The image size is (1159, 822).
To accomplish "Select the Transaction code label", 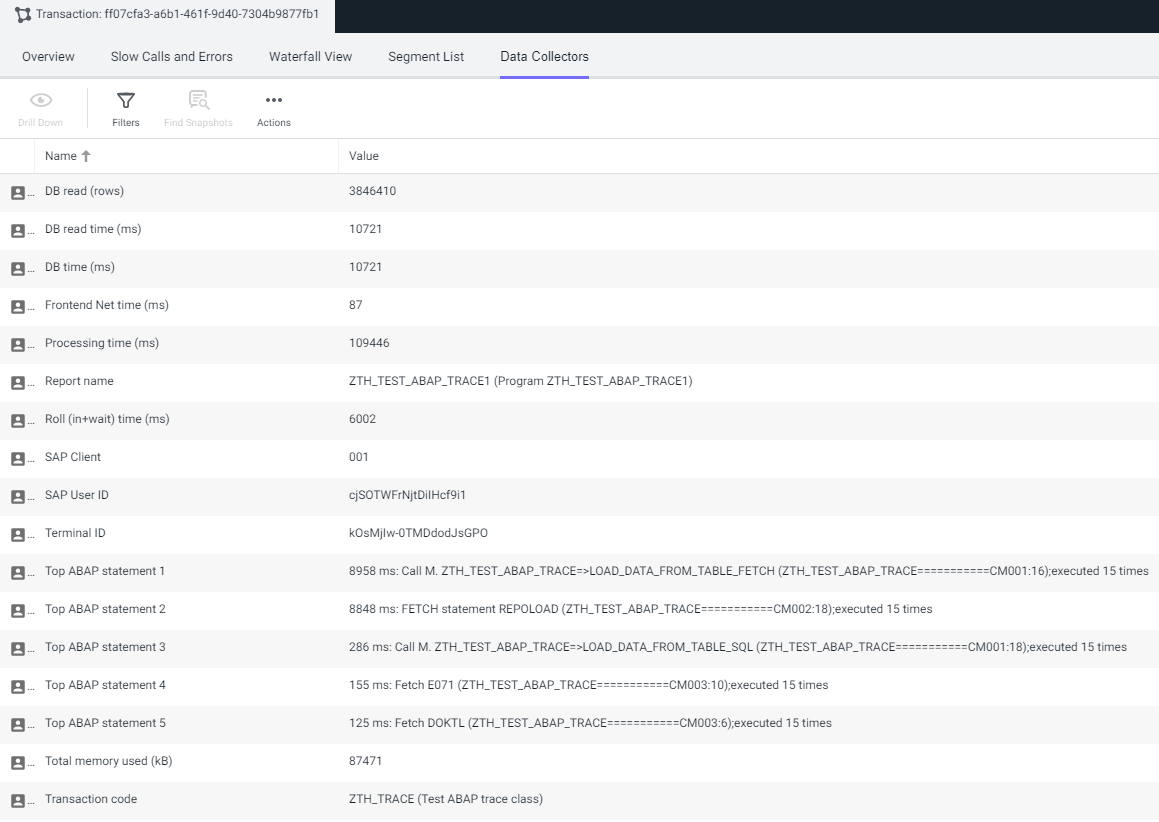I will 91,799.
